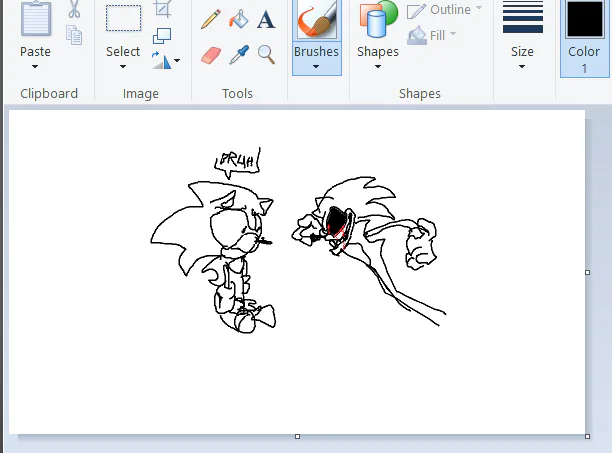Open the shape Outline dropdown

pyautogui.click(x=445, y=10)
